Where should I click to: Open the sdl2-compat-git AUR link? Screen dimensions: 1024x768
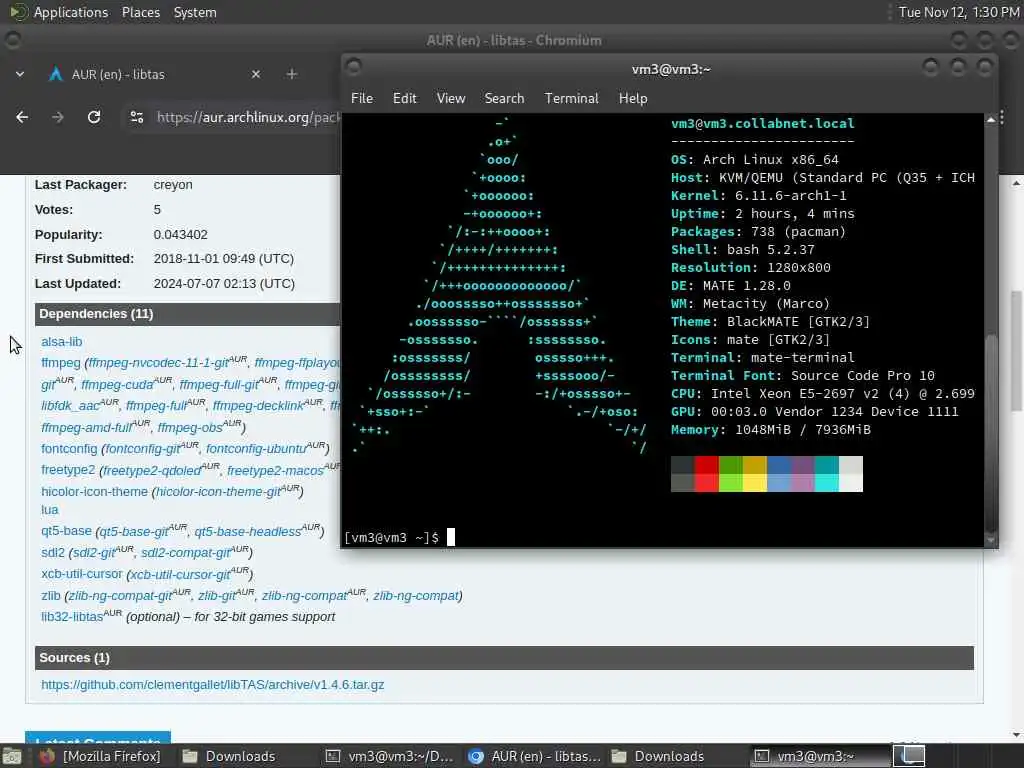(186, 552)
